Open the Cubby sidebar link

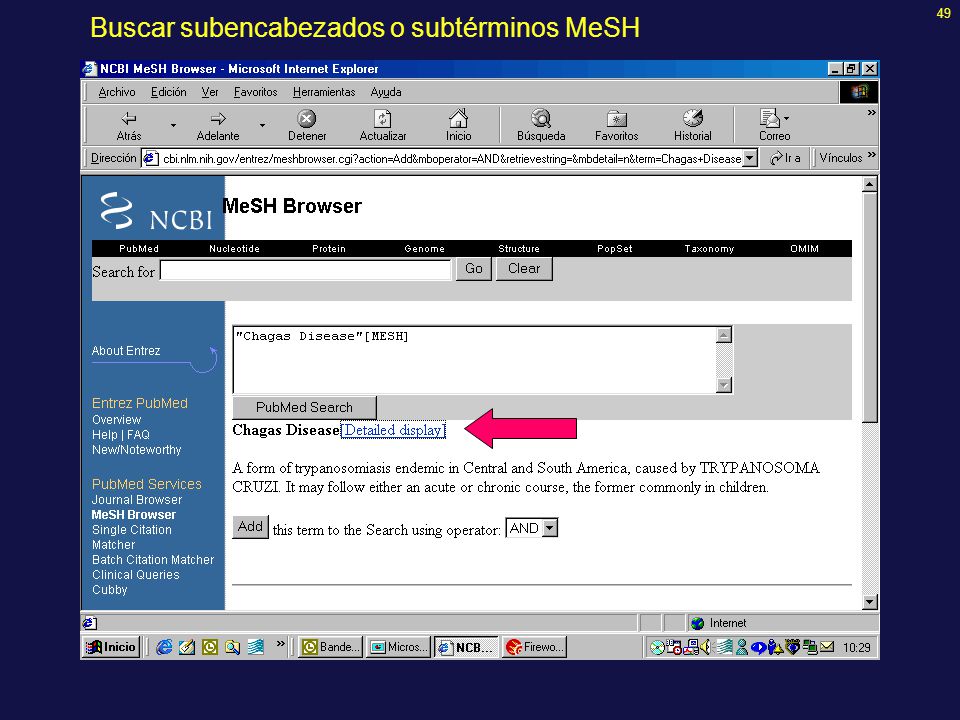(110, 590)
